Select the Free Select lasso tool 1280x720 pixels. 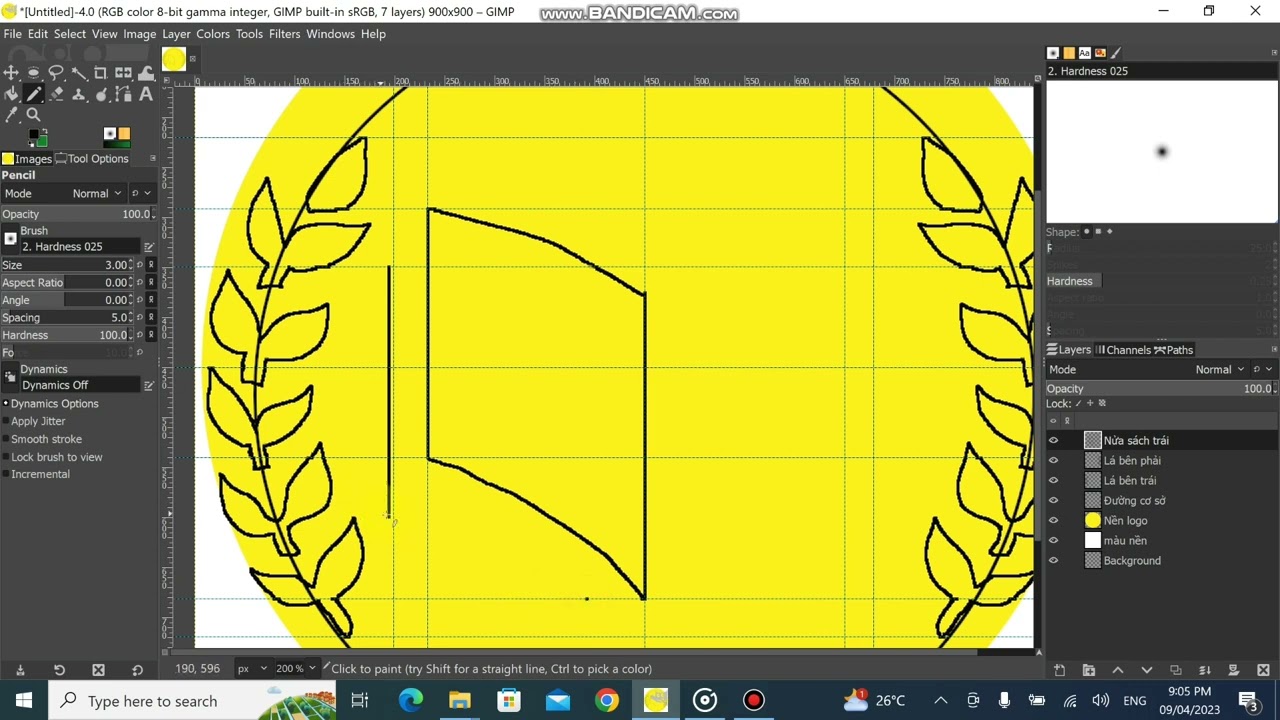coord(56,73)
